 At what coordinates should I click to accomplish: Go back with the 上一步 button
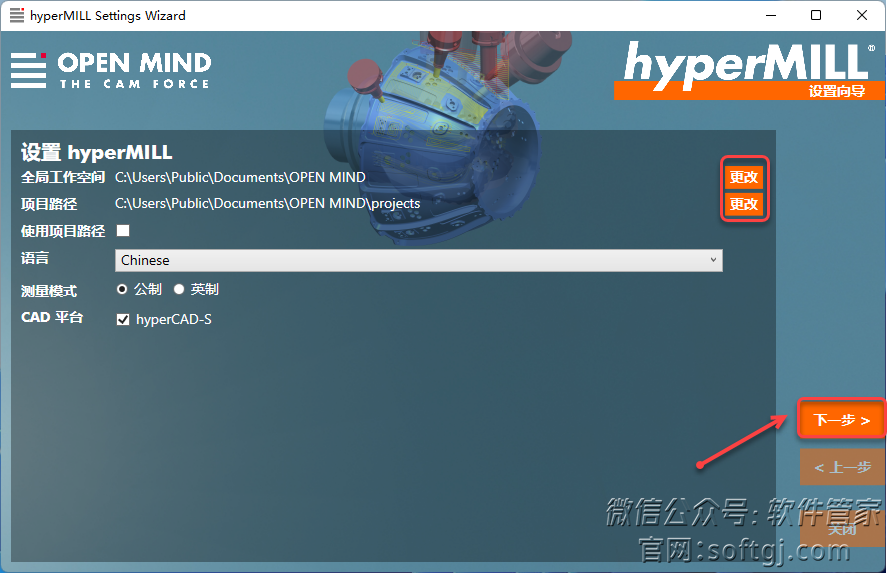(x=842, y=467)
